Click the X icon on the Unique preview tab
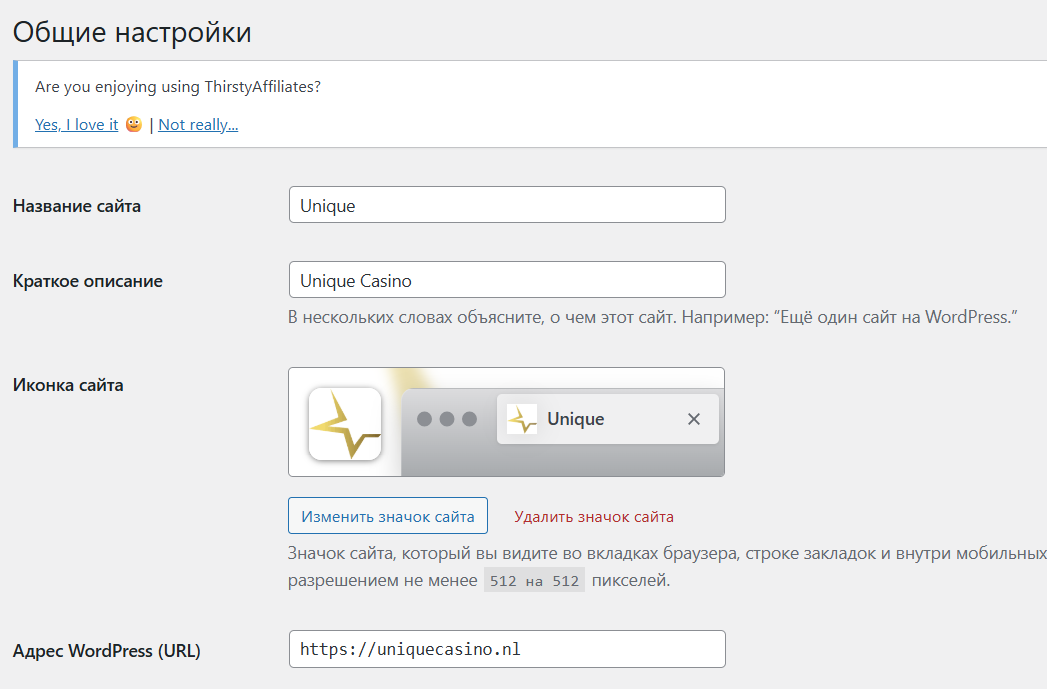Image resolution: width=1047 pixels, height=689 pixels. (694, 419)
